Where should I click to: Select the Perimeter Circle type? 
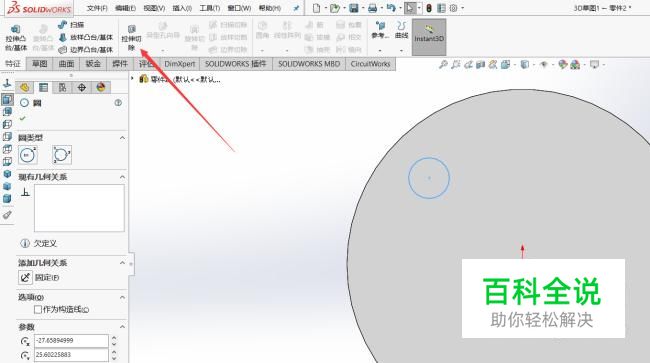62,155
